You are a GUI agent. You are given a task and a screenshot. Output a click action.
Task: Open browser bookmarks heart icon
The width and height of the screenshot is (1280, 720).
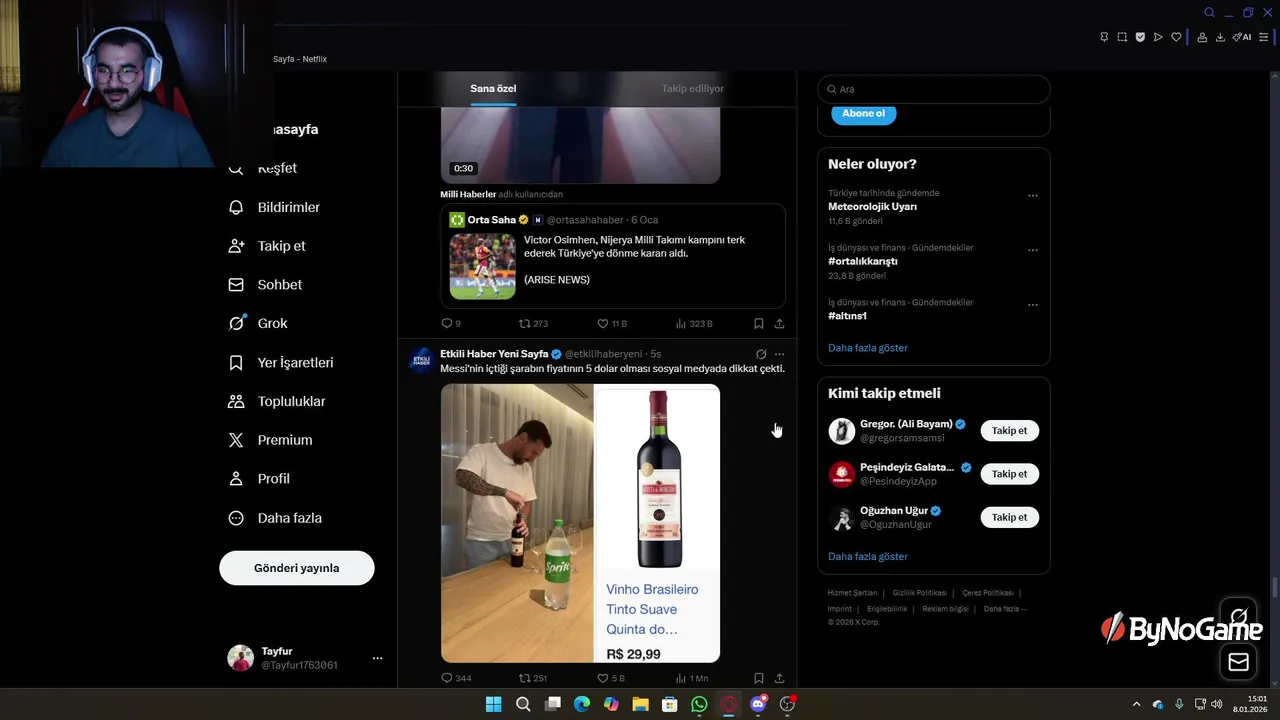pos(1176,37)
